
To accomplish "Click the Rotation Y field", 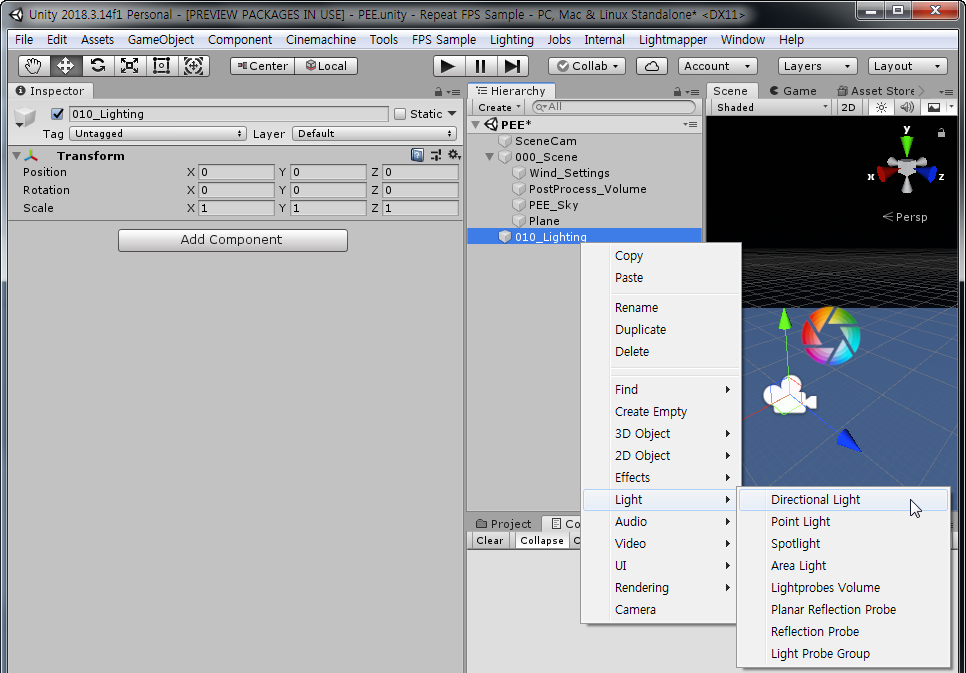I will (x=328, y=190).
